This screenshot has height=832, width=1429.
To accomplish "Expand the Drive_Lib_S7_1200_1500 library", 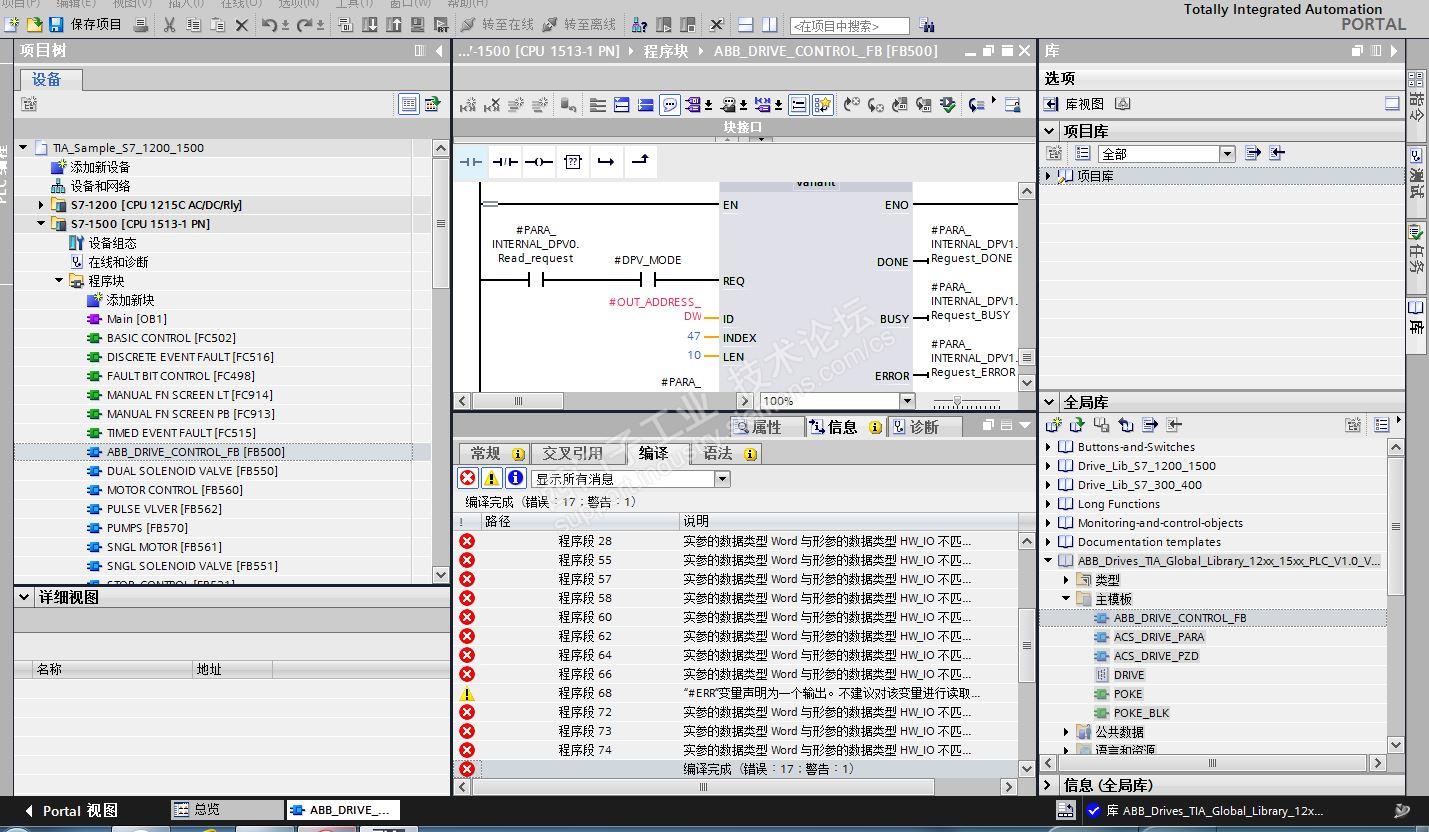I will (x=1049, y=466).
